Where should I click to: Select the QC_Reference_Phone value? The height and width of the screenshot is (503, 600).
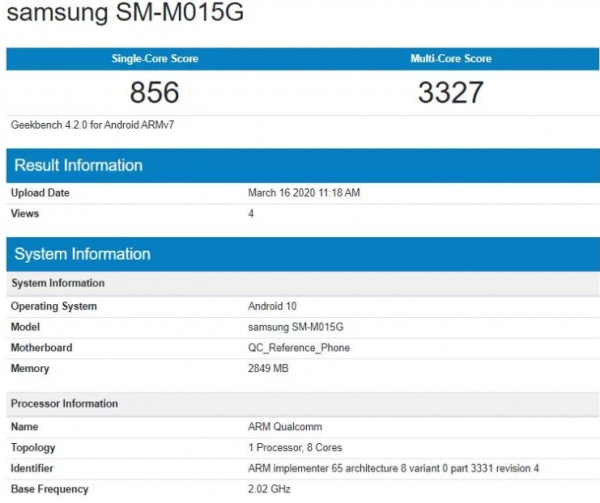[299, 348]
